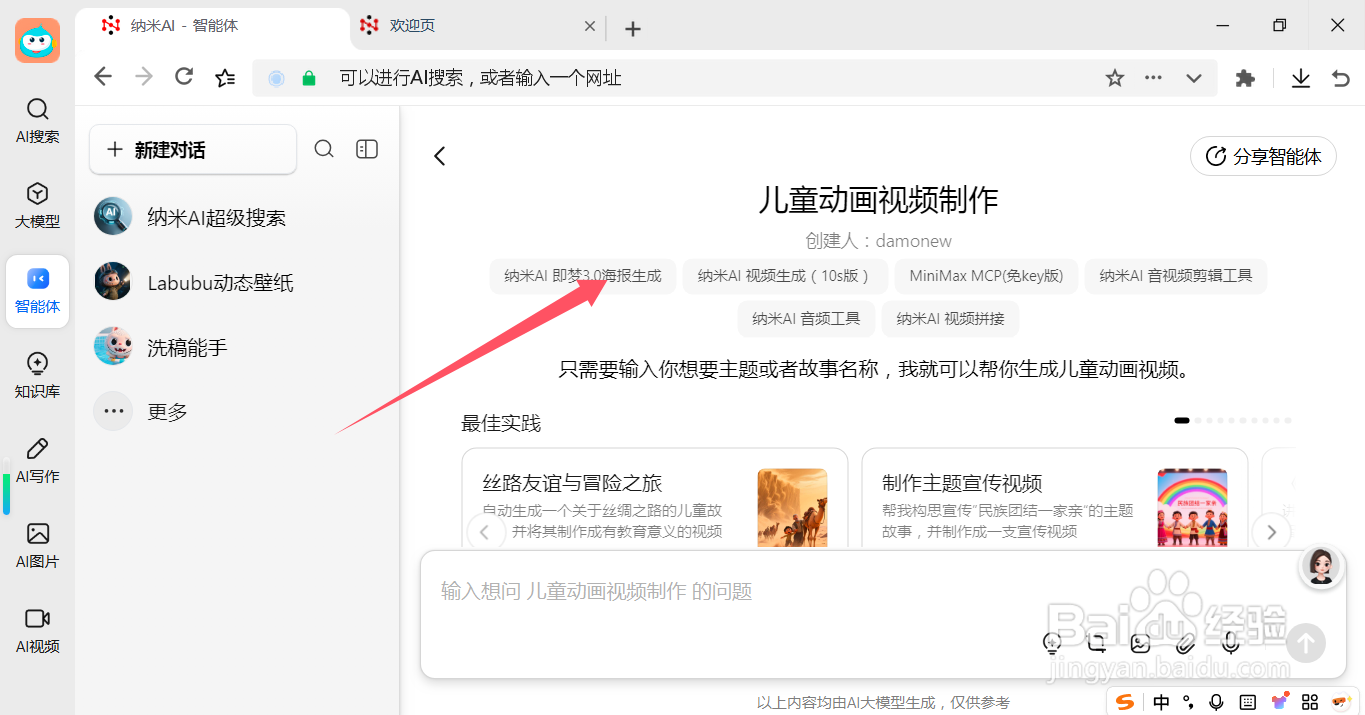Click the Sogou input method icon in taskbar
The height and width of the screenshot is (715, 1365).
click(x=1124, y=701)
